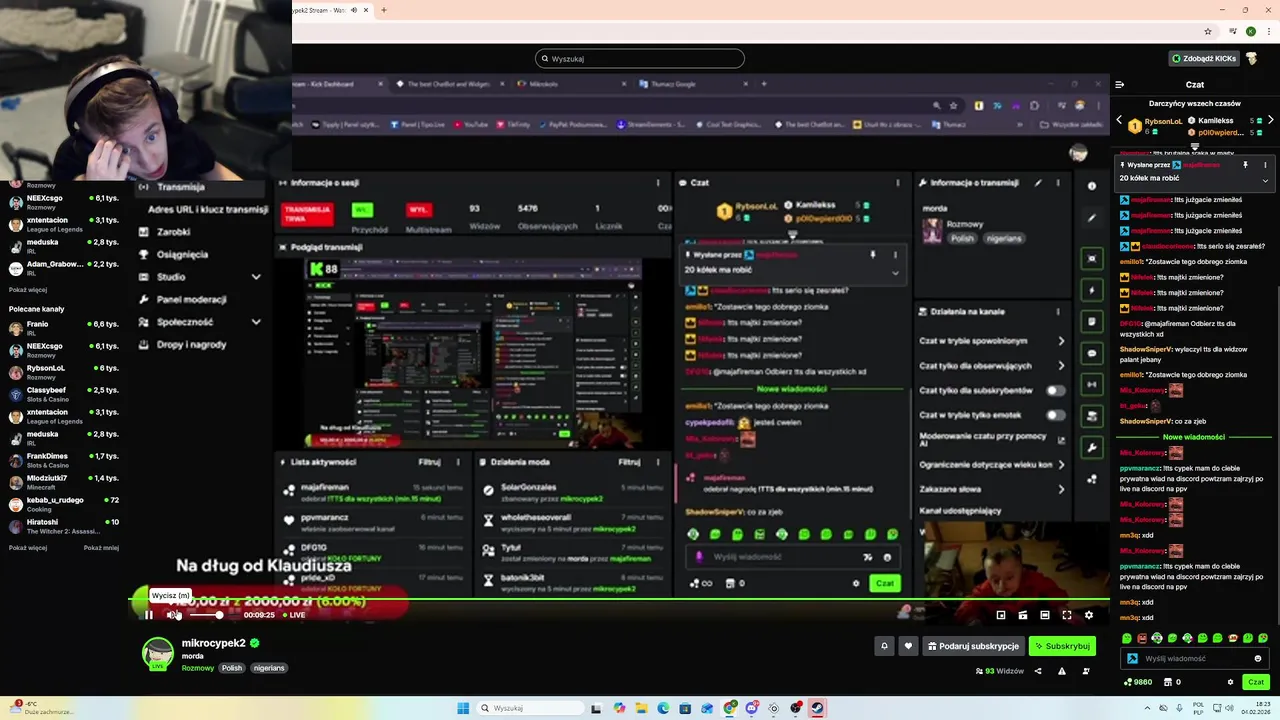Open browser menu three dots
Image resolution: width=1280 pixels, height=720 pixels.
pos(1269,31)
